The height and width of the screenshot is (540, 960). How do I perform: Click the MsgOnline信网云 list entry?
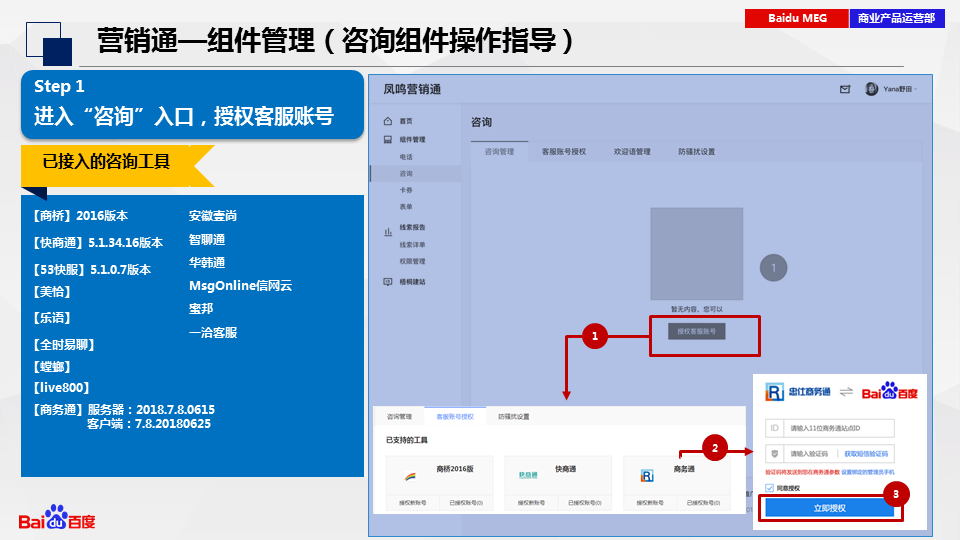241,285
